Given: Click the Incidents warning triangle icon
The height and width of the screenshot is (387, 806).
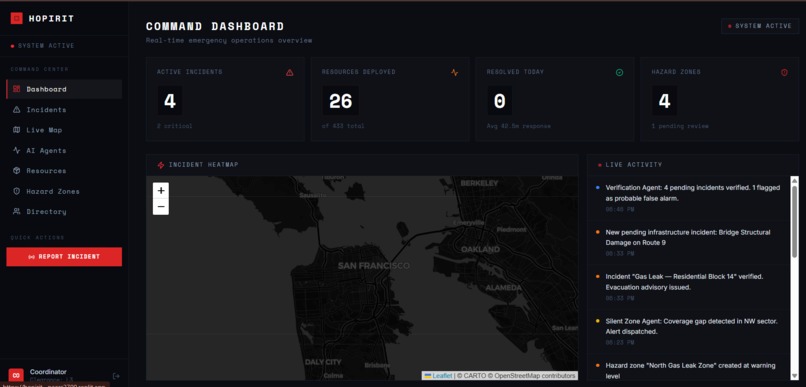Looking at the screenshot, I should click(x=16, y=109).
